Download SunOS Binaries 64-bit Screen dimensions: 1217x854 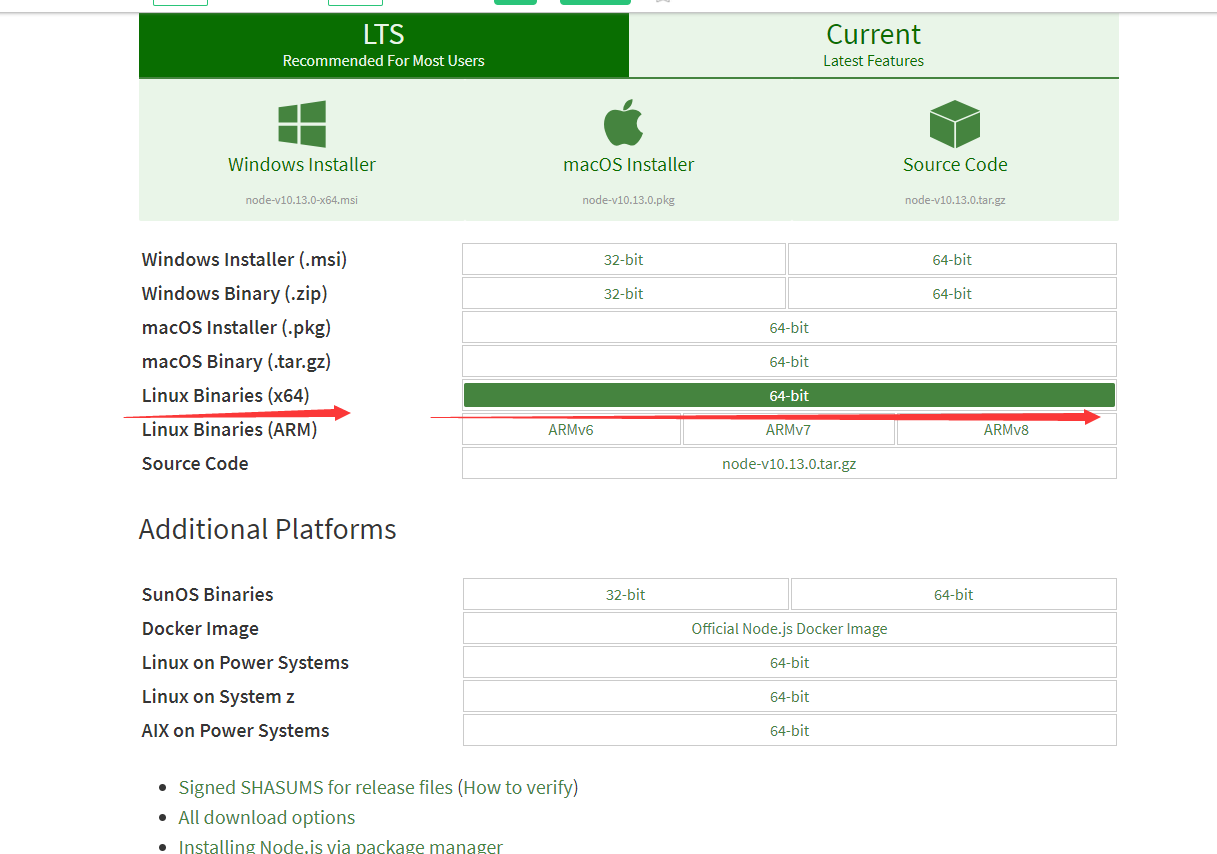[954, 594]
